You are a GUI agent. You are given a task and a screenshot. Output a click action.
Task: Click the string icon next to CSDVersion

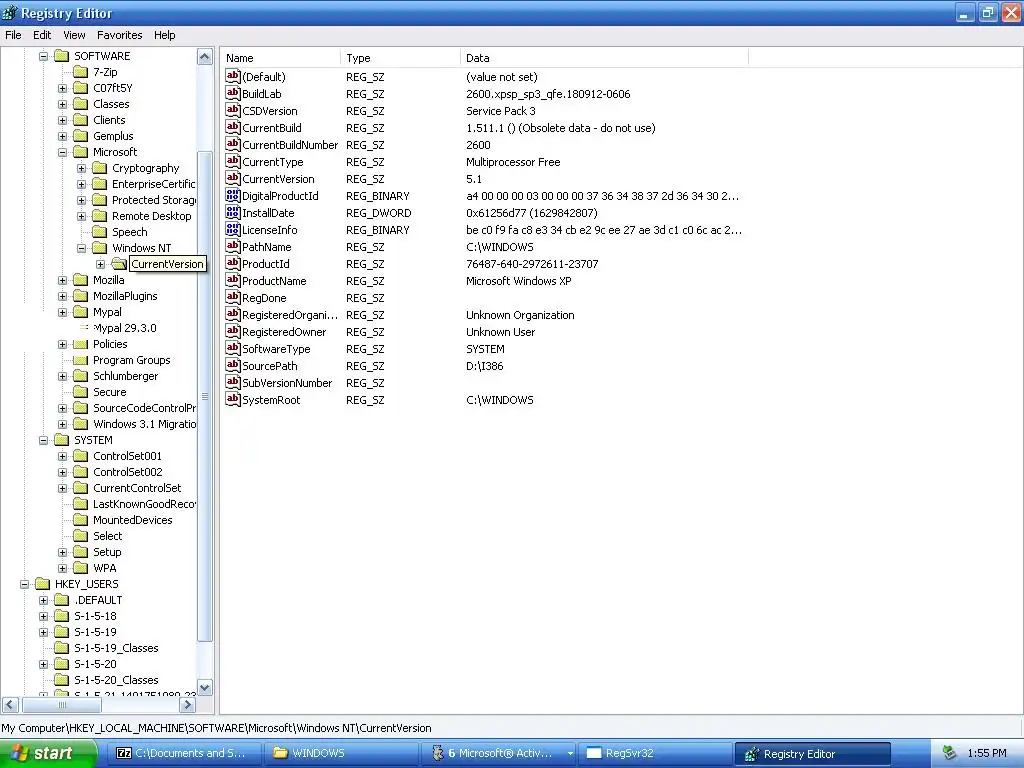(x=232, y=110)
